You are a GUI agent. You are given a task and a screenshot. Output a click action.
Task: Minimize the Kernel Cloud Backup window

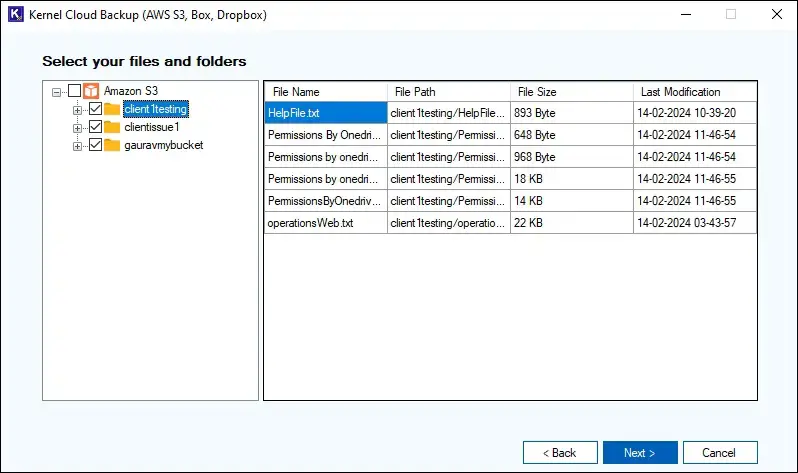point(686,14)
